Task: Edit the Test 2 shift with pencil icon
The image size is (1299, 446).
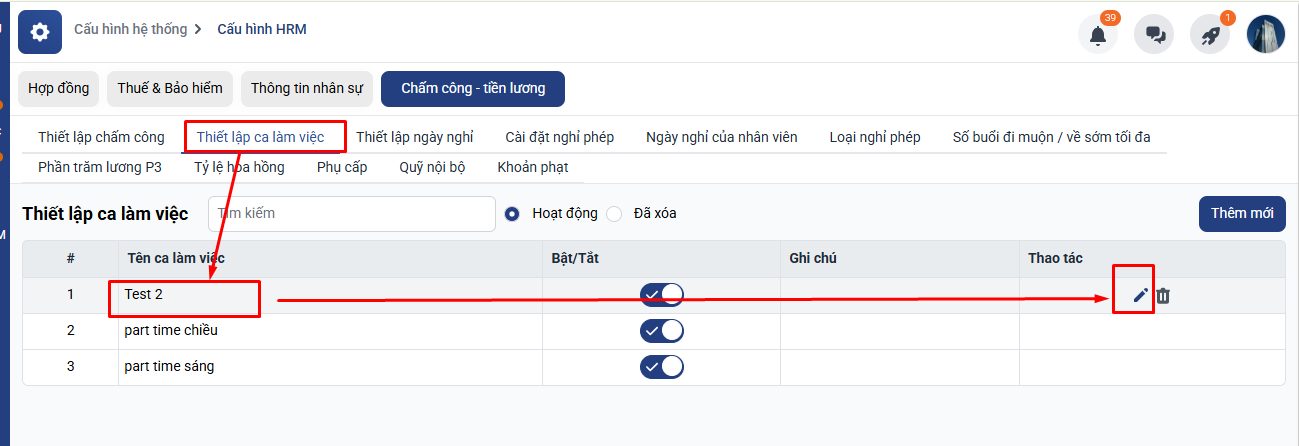Action: click(1140, 295)
